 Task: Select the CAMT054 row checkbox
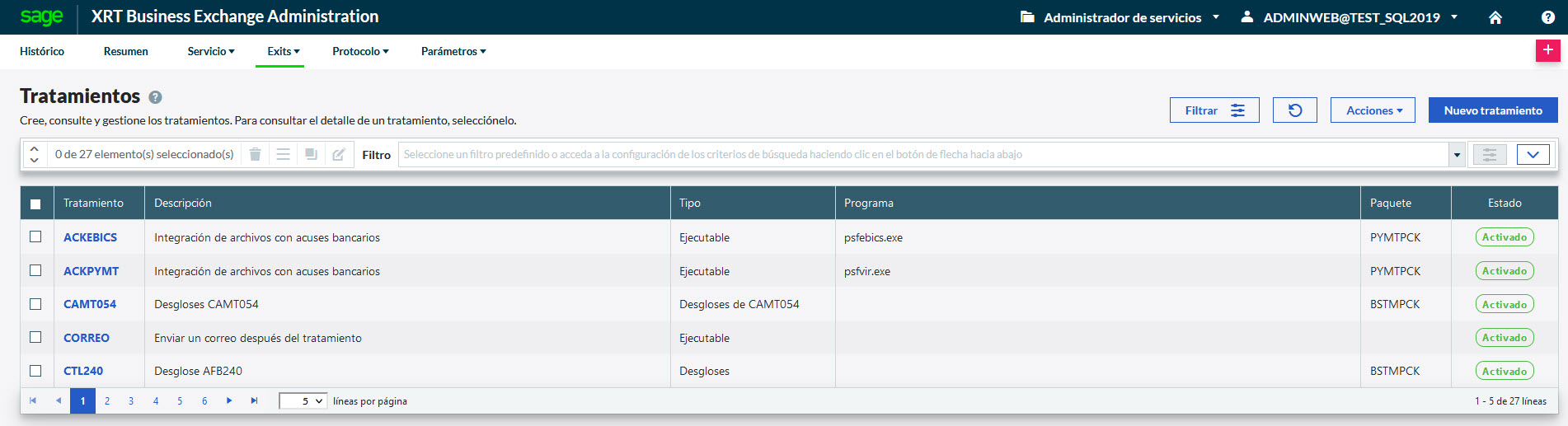[x=35, y=304]
